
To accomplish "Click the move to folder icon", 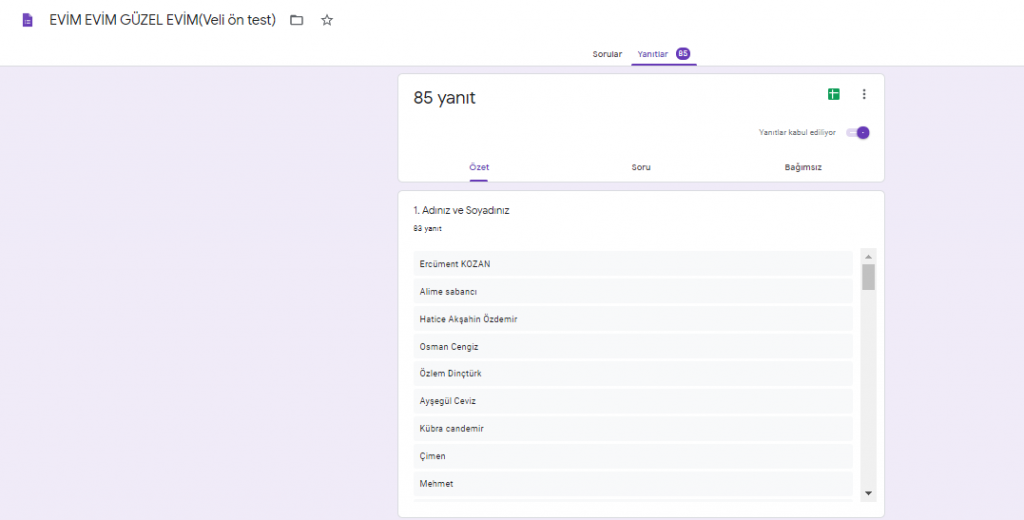I will coord(297,20).
